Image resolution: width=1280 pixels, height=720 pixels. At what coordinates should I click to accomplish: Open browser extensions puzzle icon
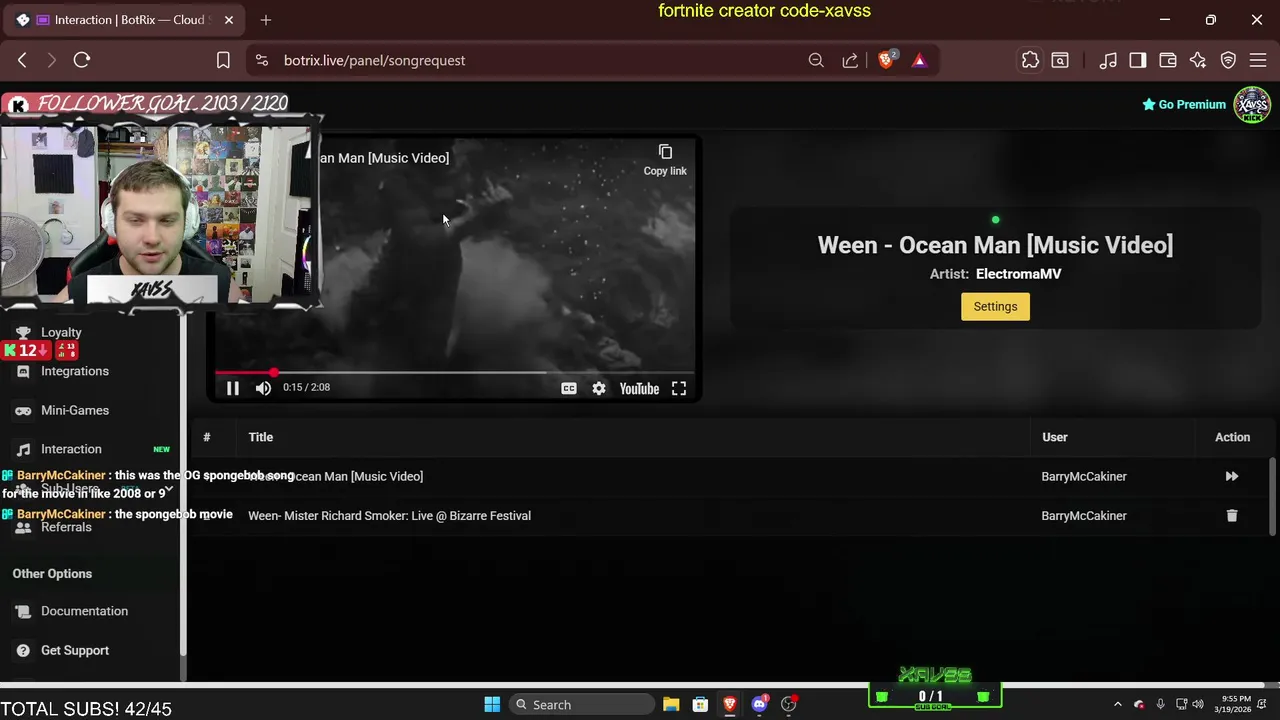click(x=1030, y=60)
